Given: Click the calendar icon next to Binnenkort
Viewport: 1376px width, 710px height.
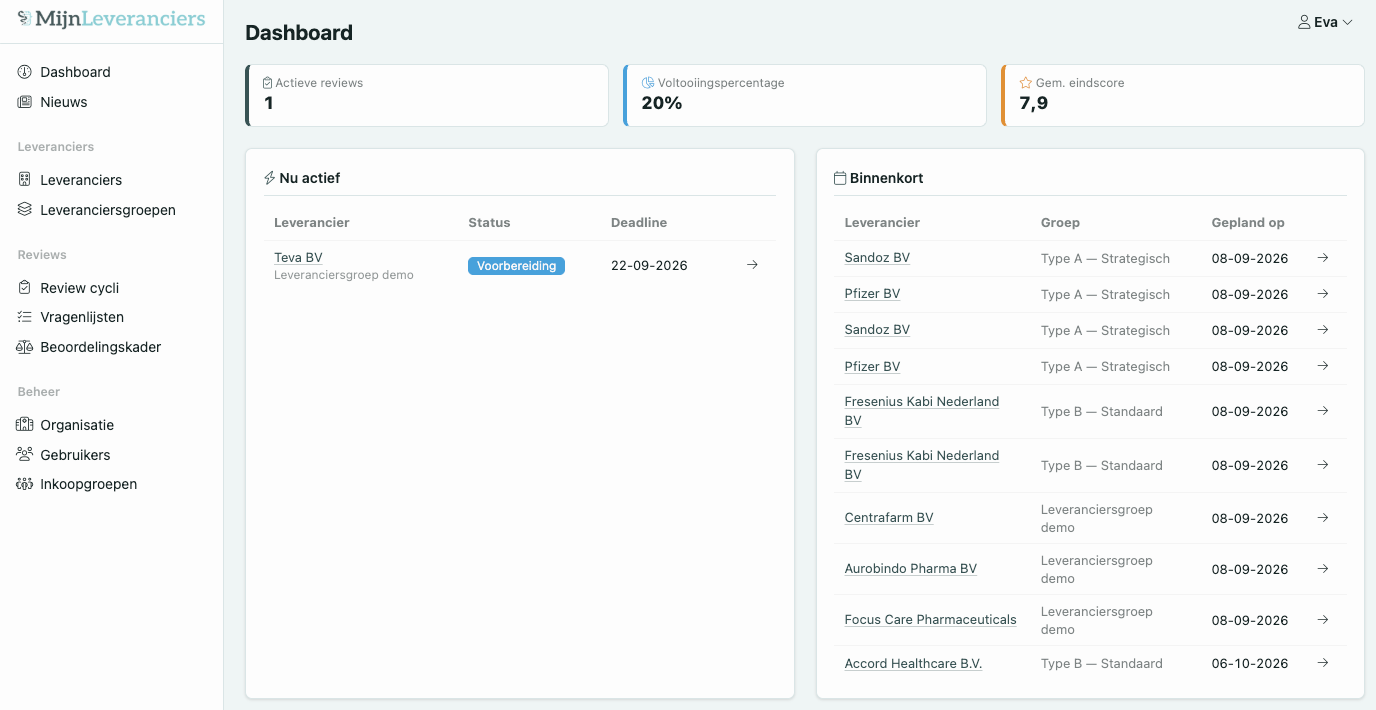Looking at the screenshot, I should pos(840,178).
